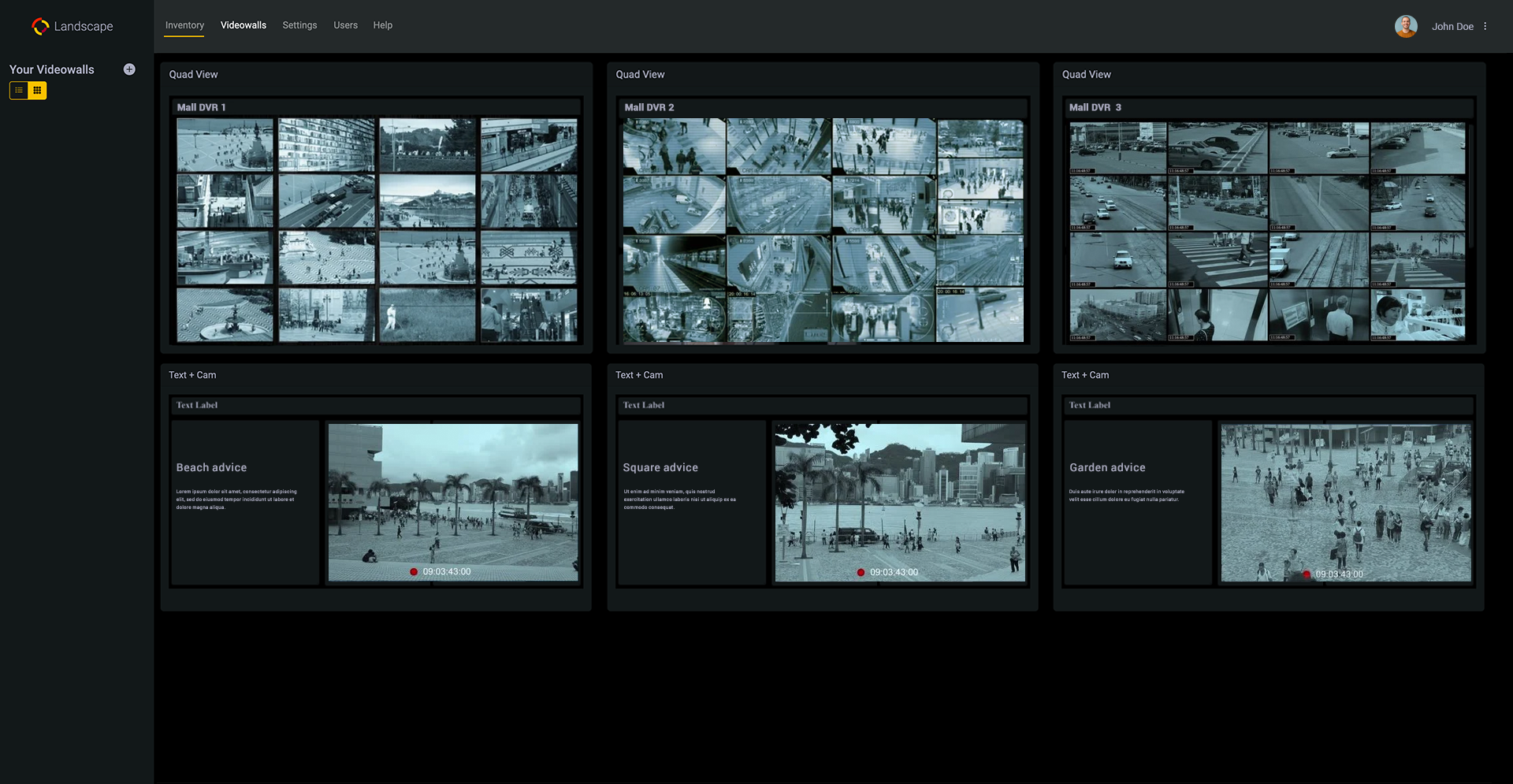Open the Users tab

pos(345,25)
